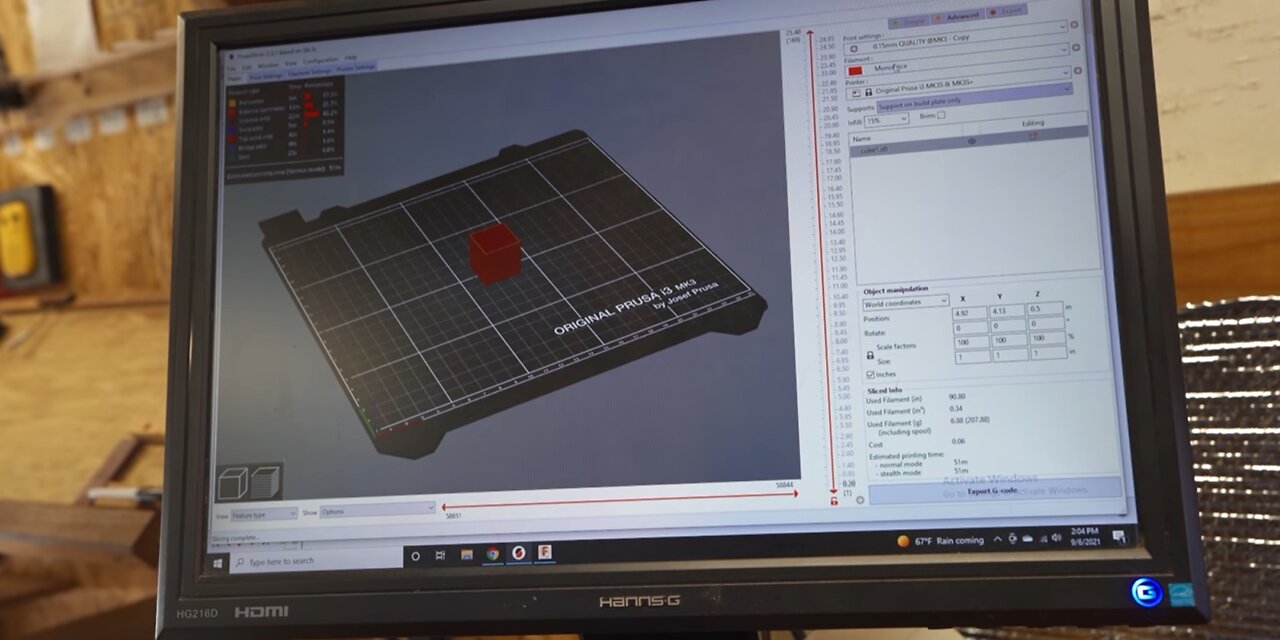Select cube object row in list
The image size is (1280, 640).
click(968, 140)
